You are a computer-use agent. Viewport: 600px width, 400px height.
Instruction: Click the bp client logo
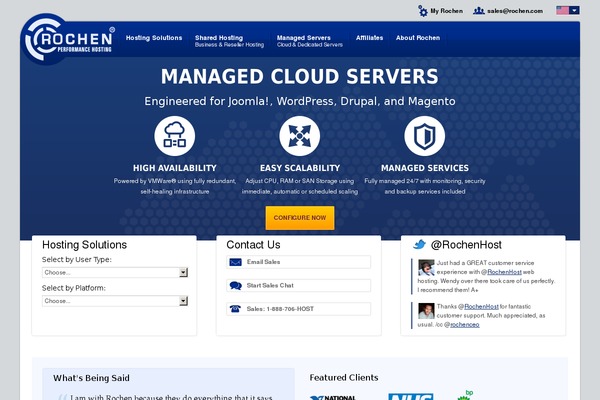coord(466,395)
